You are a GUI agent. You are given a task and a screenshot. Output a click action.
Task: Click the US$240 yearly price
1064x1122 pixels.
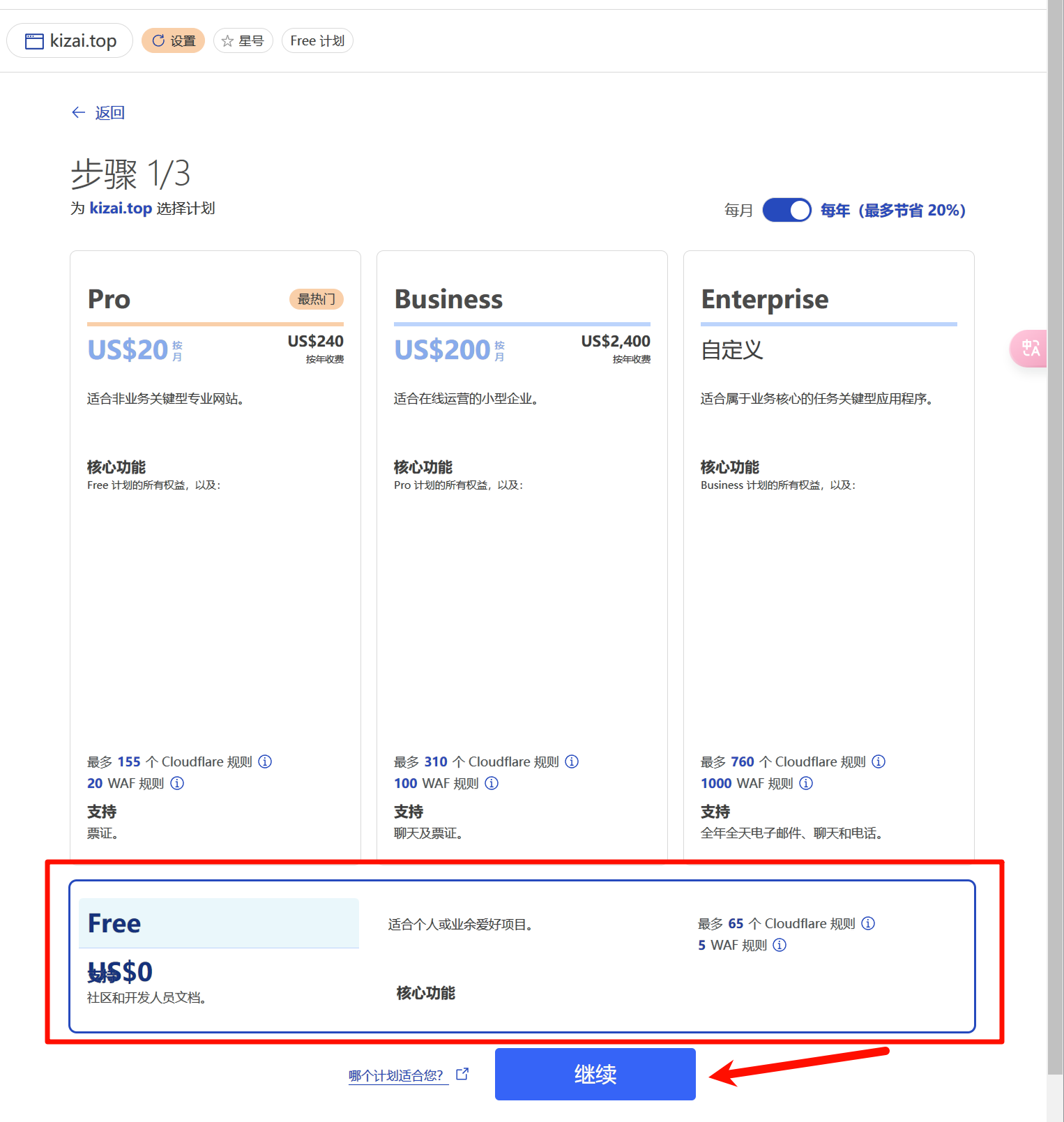[316, 341]
